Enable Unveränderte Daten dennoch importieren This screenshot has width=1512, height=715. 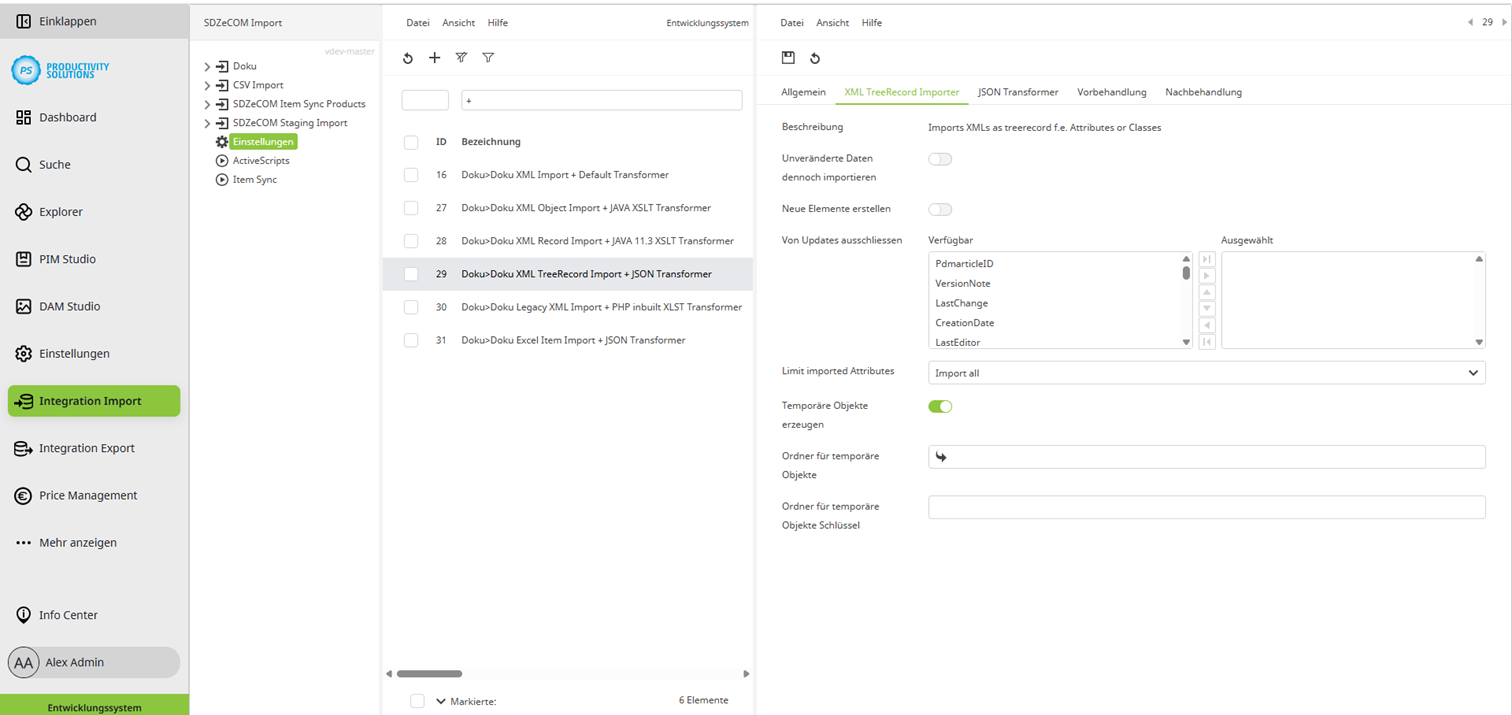pyautogui.click(x=939, y=158)
